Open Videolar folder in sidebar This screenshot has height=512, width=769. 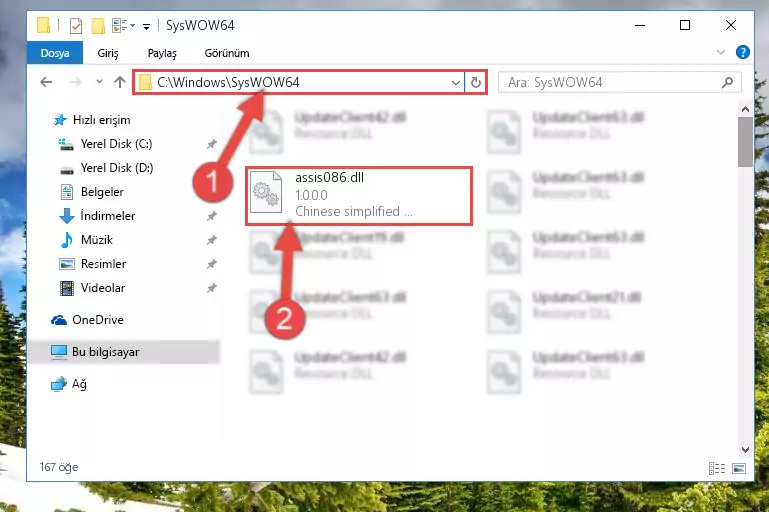[103, 288]
